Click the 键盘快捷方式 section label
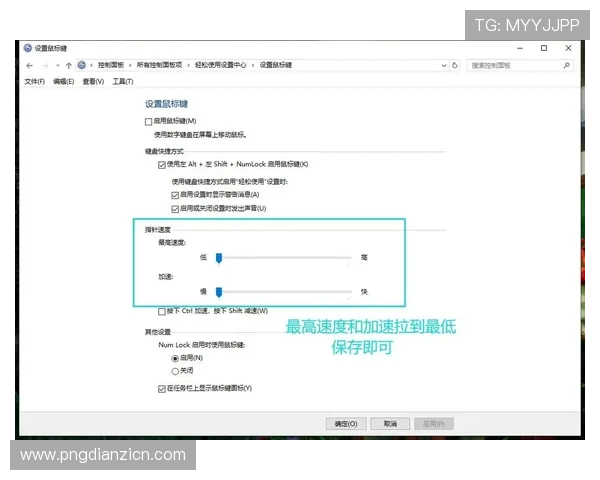This screenshot has height=480, width=600. pos(164,152)
